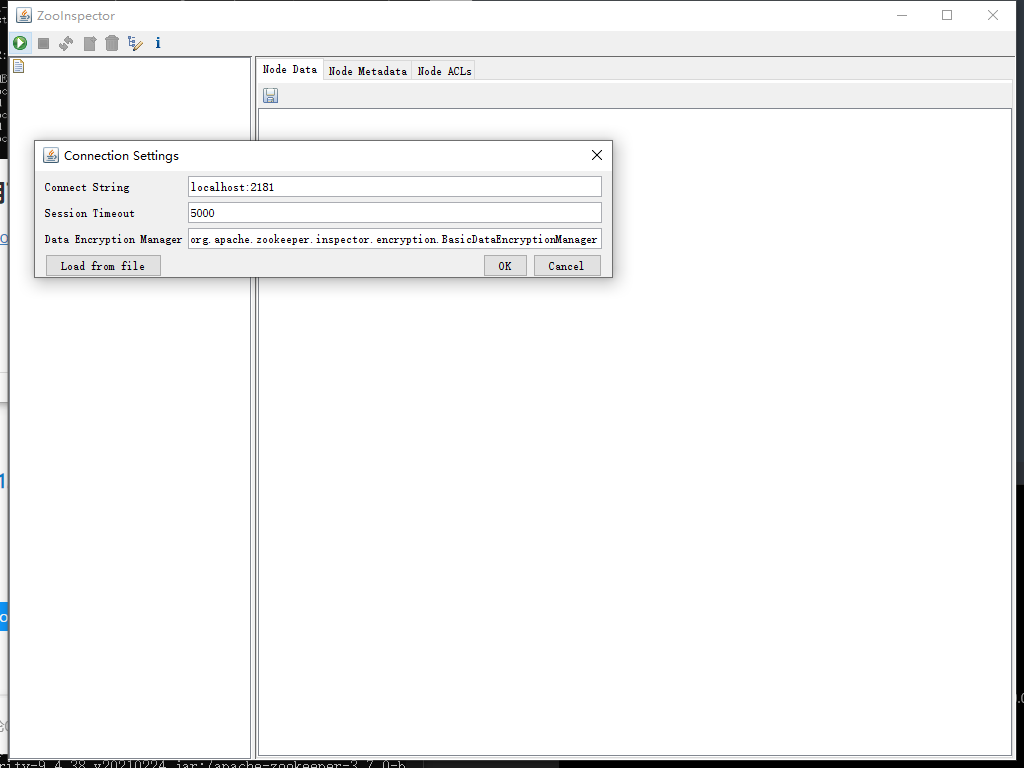Cancel the Connection Settings dialog
Screen dimensions: 1024x768
566,266
